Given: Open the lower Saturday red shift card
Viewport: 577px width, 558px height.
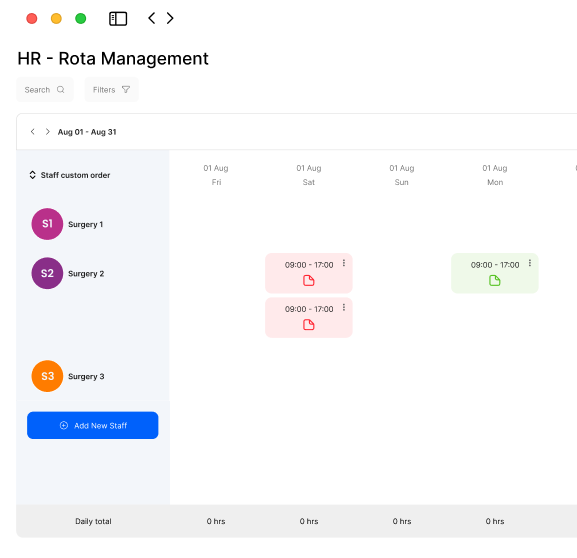Looking at the screenshot, I should 309,317.
